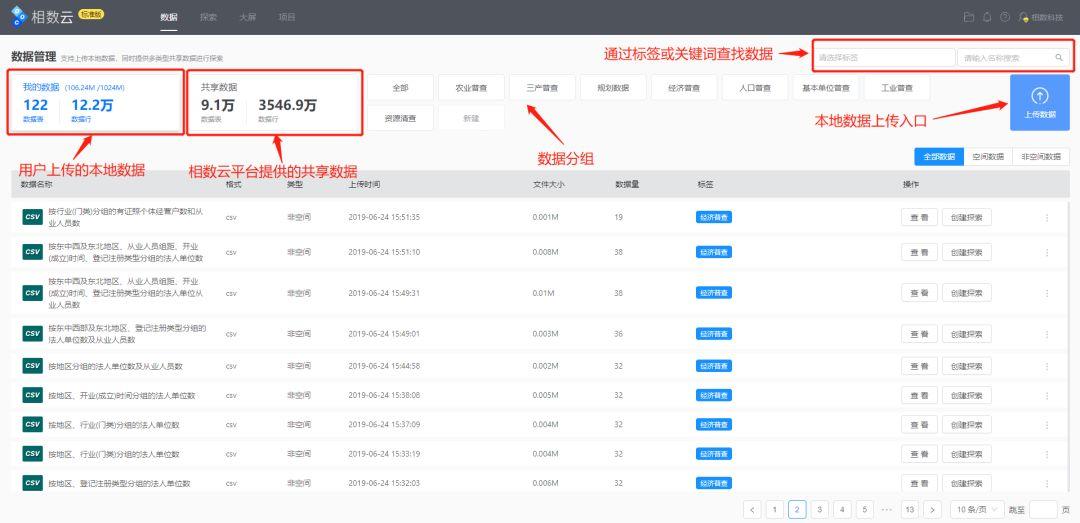Switch to the 探索 top tab
The image size is (1080, 523).
coord(208,17)
